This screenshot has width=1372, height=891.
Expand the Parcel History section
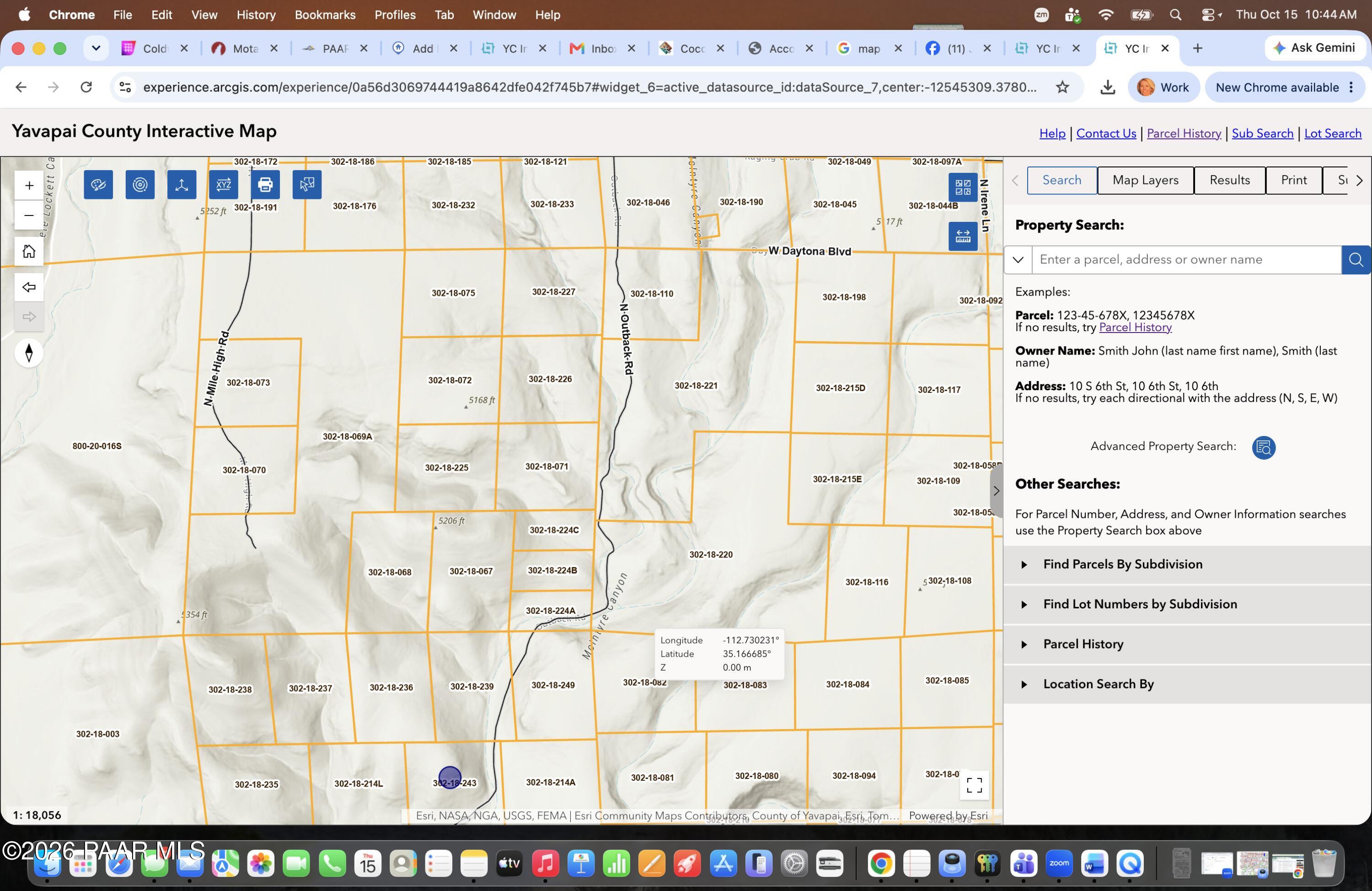(1187, 644)
